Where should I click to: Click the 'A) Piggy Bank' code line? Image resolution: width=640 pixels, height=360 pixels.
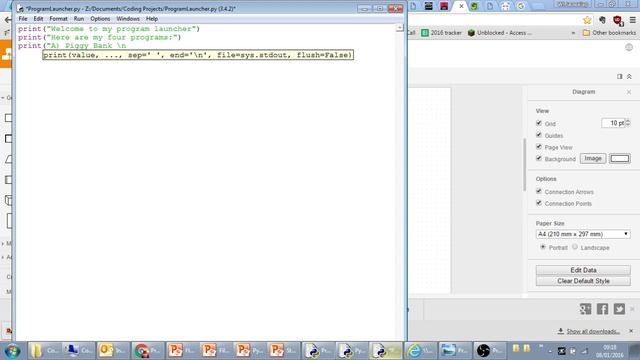72,46
